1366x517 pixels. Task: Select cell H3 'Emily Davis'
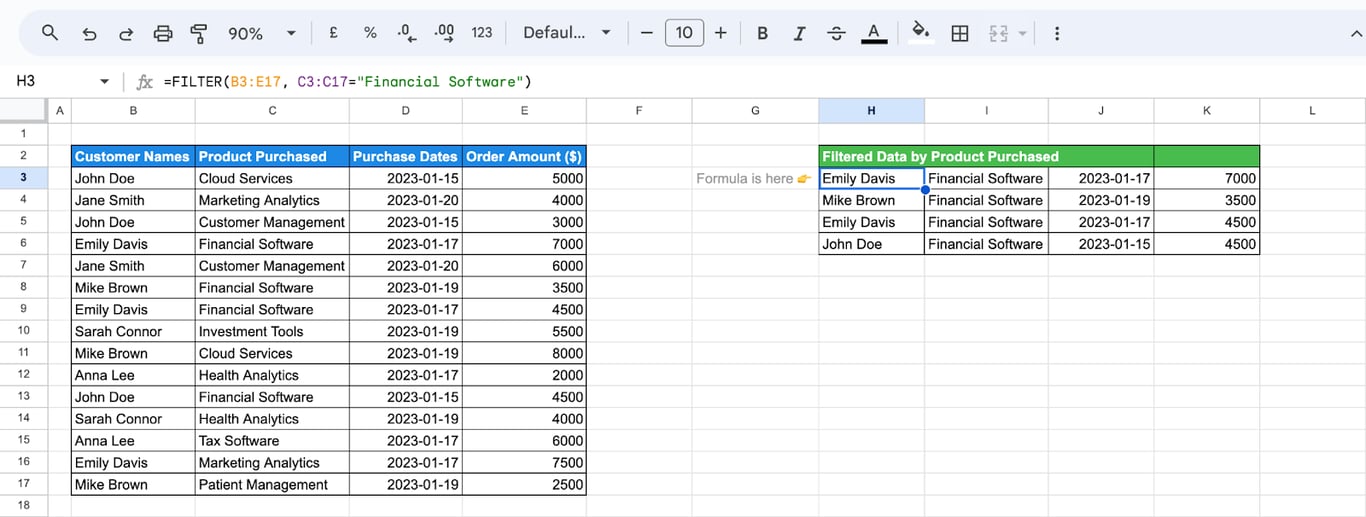[871, 178]
